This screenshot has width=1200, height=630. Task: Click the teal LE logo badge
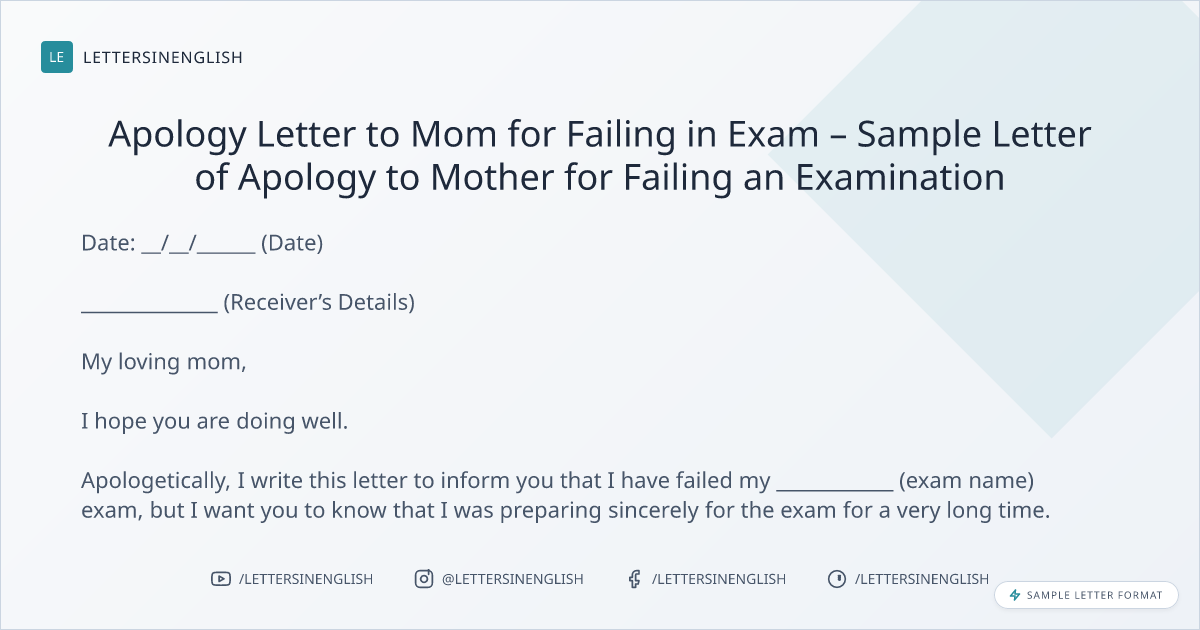click(x=57, y=57)
